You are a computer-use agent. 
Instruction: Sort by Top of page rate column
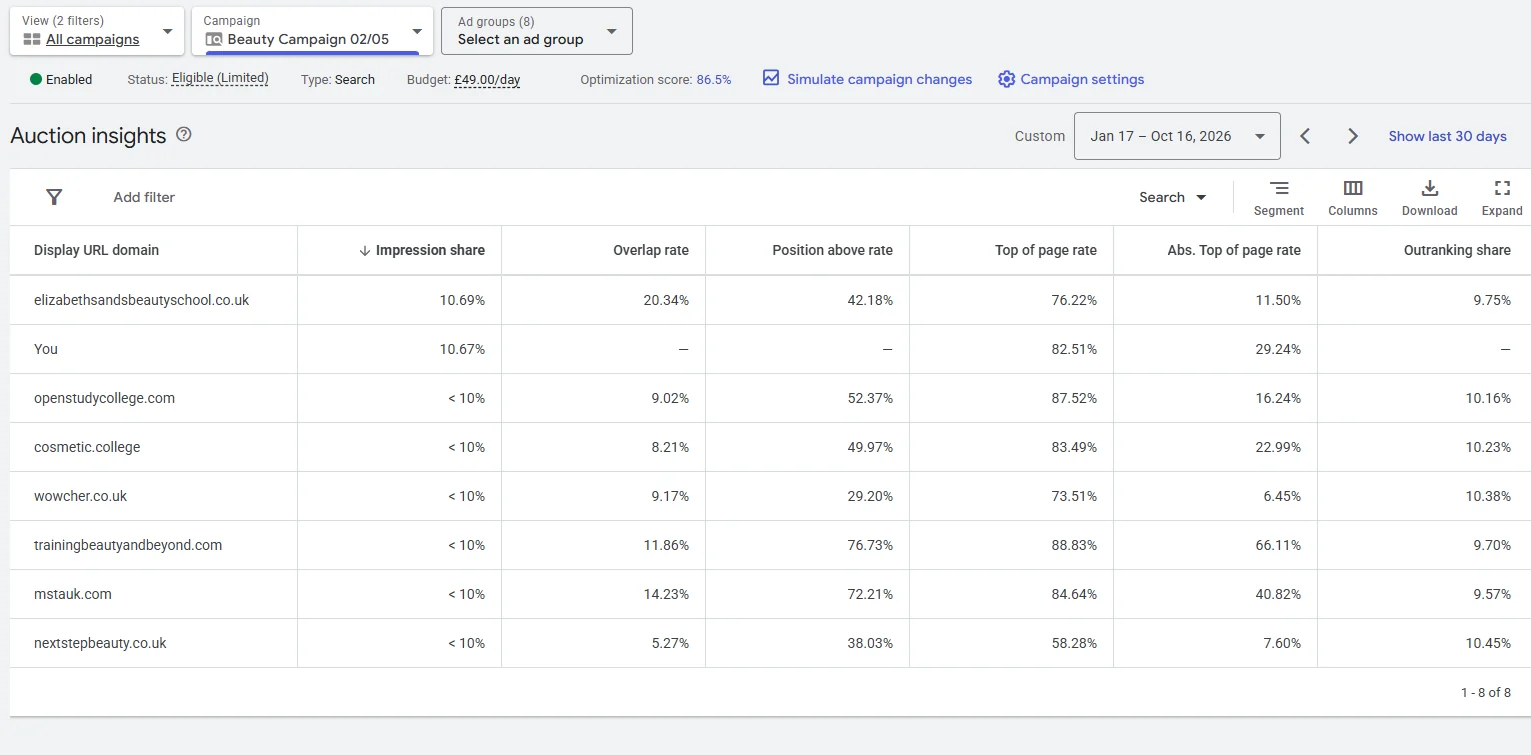1046,250
